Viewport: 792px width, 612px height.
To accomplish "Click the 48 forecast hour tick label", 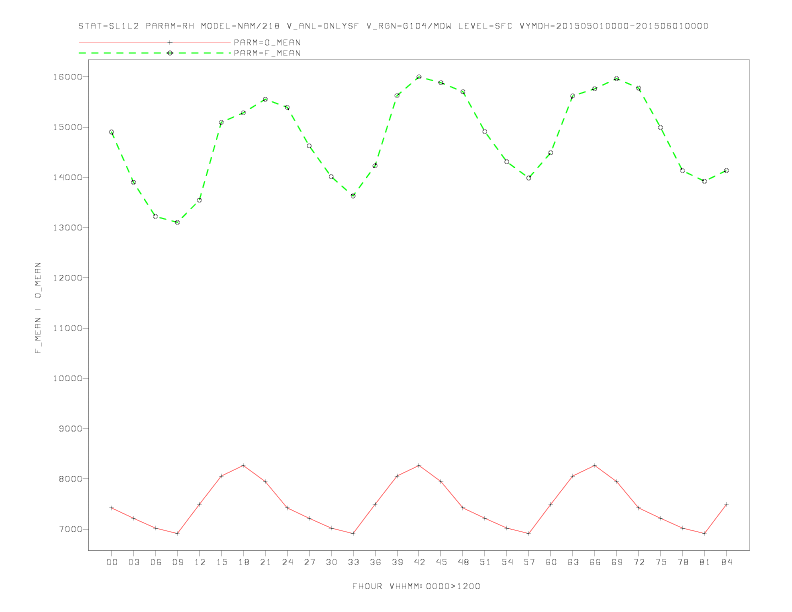I will 463,562.
